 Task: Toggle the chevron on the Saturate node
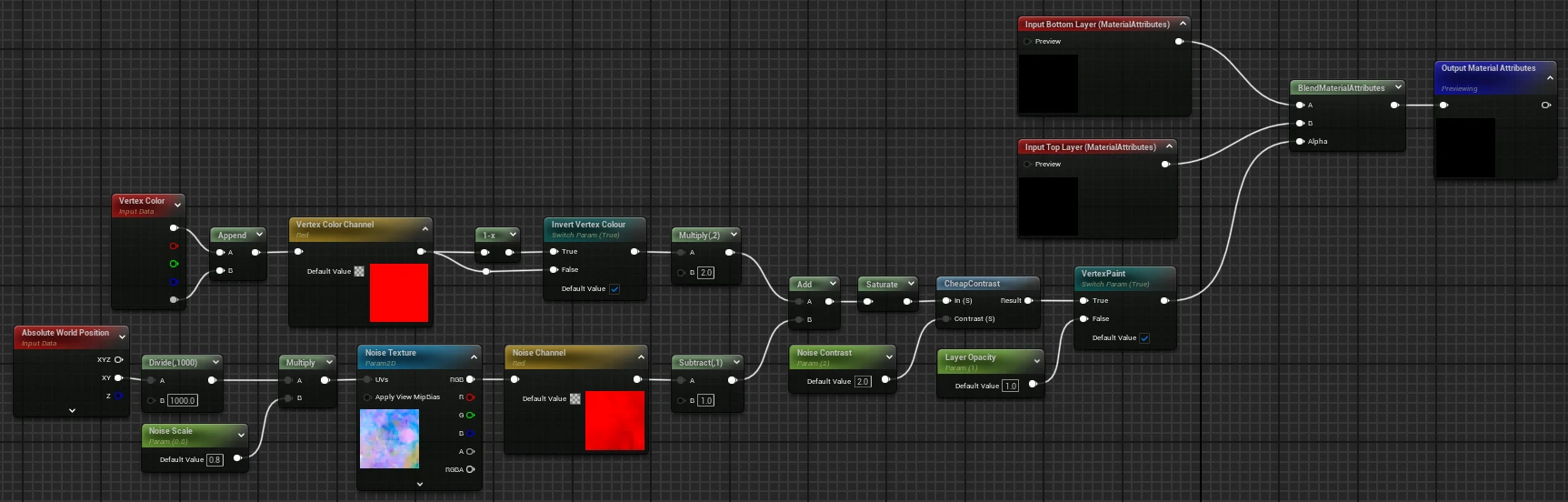point(911,283)
